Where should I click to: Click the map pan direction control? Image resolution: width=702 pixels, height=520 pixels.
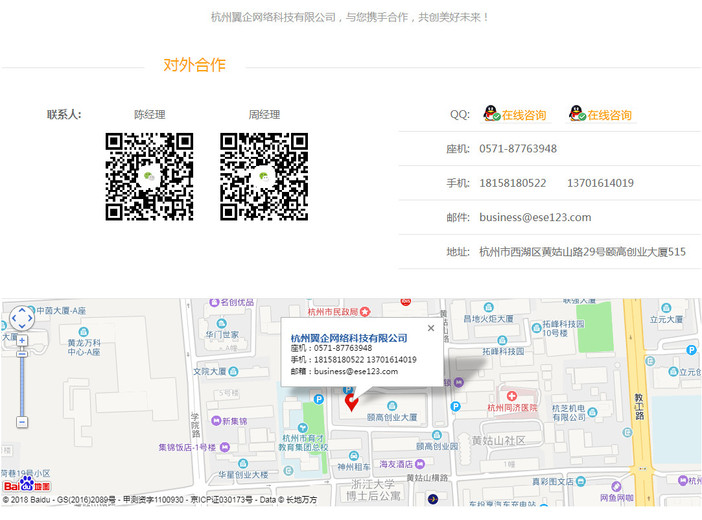click(x=21, y=319)
